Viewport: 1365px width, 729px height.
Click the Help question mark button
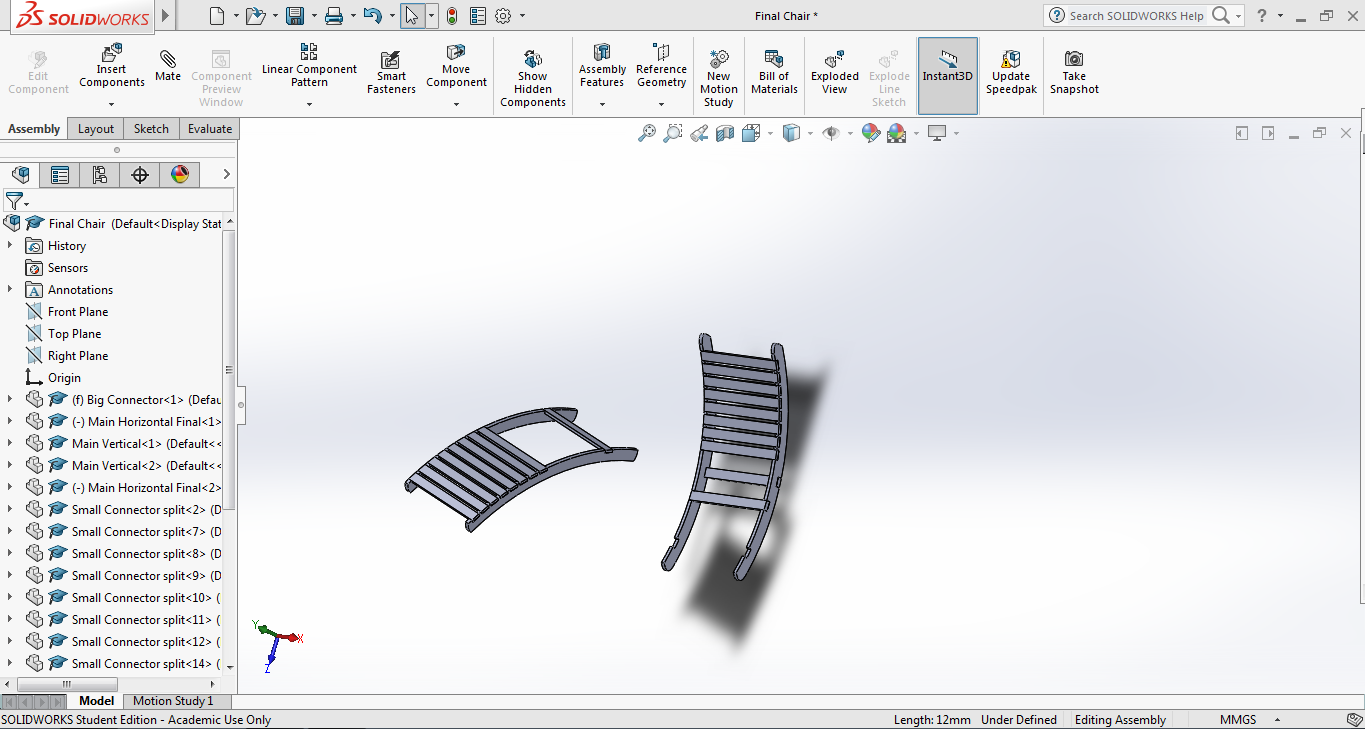tap(1262, 16)
